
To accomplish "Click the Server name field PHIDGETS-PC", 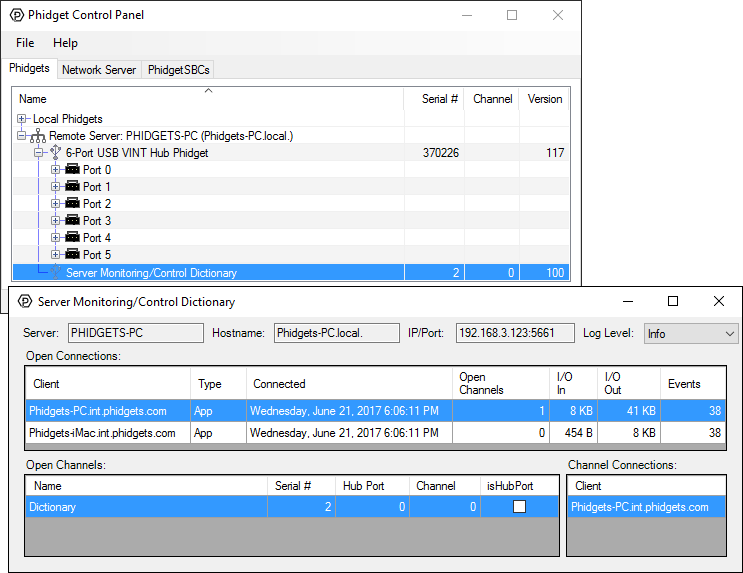I will coord(136,333).
